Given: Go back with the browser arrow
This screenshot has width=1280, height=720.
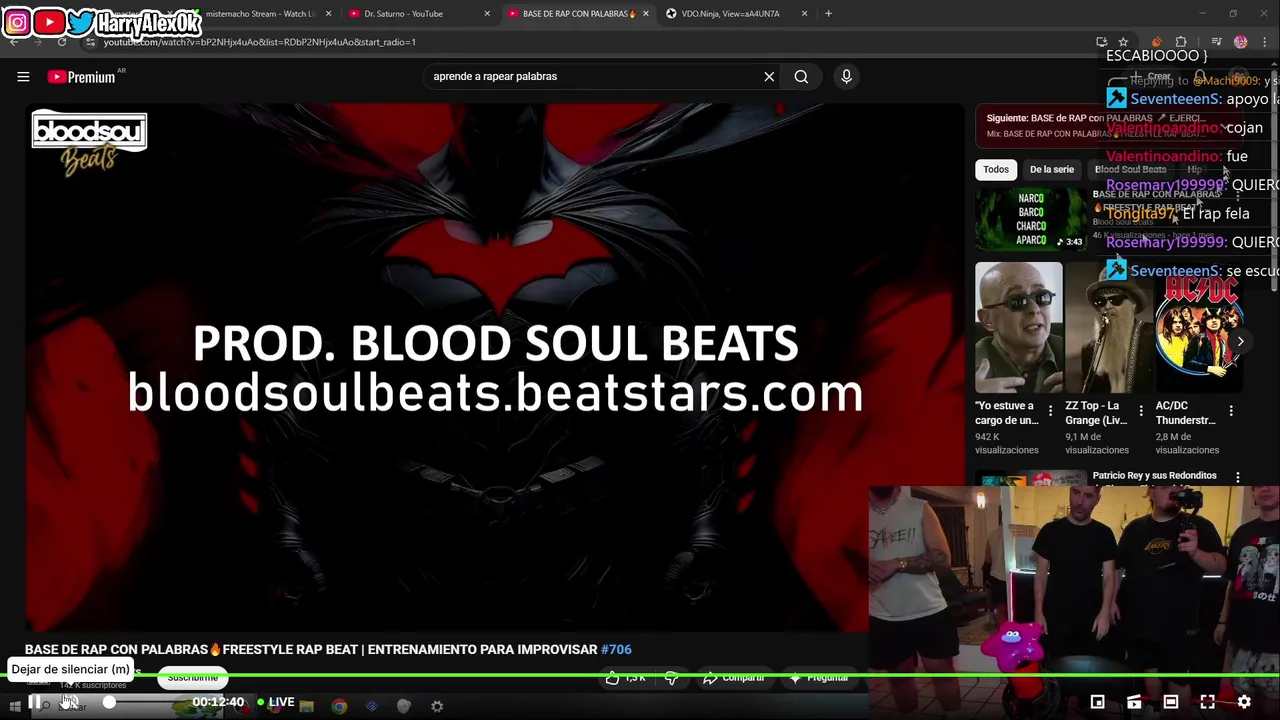Looking at the screenshot, I should click(14, 42).
